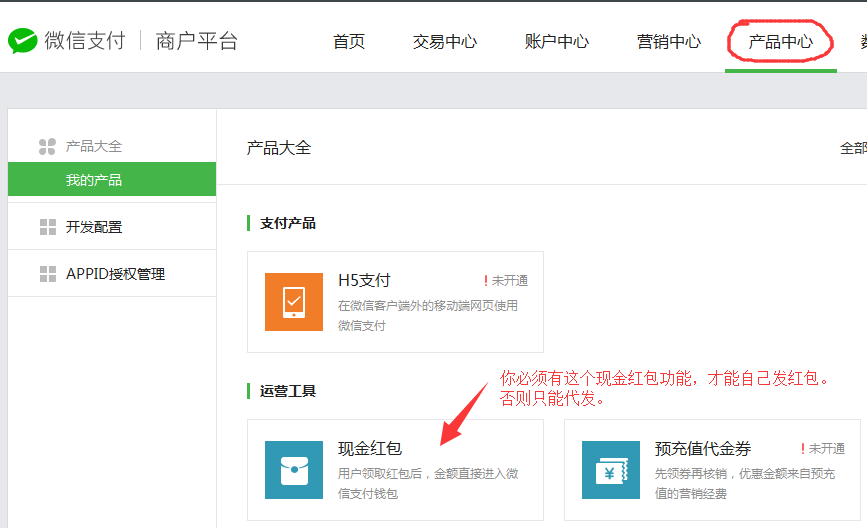Click the grid icon next to 开发配置
The image size is (867, 528).
point(47,227)
